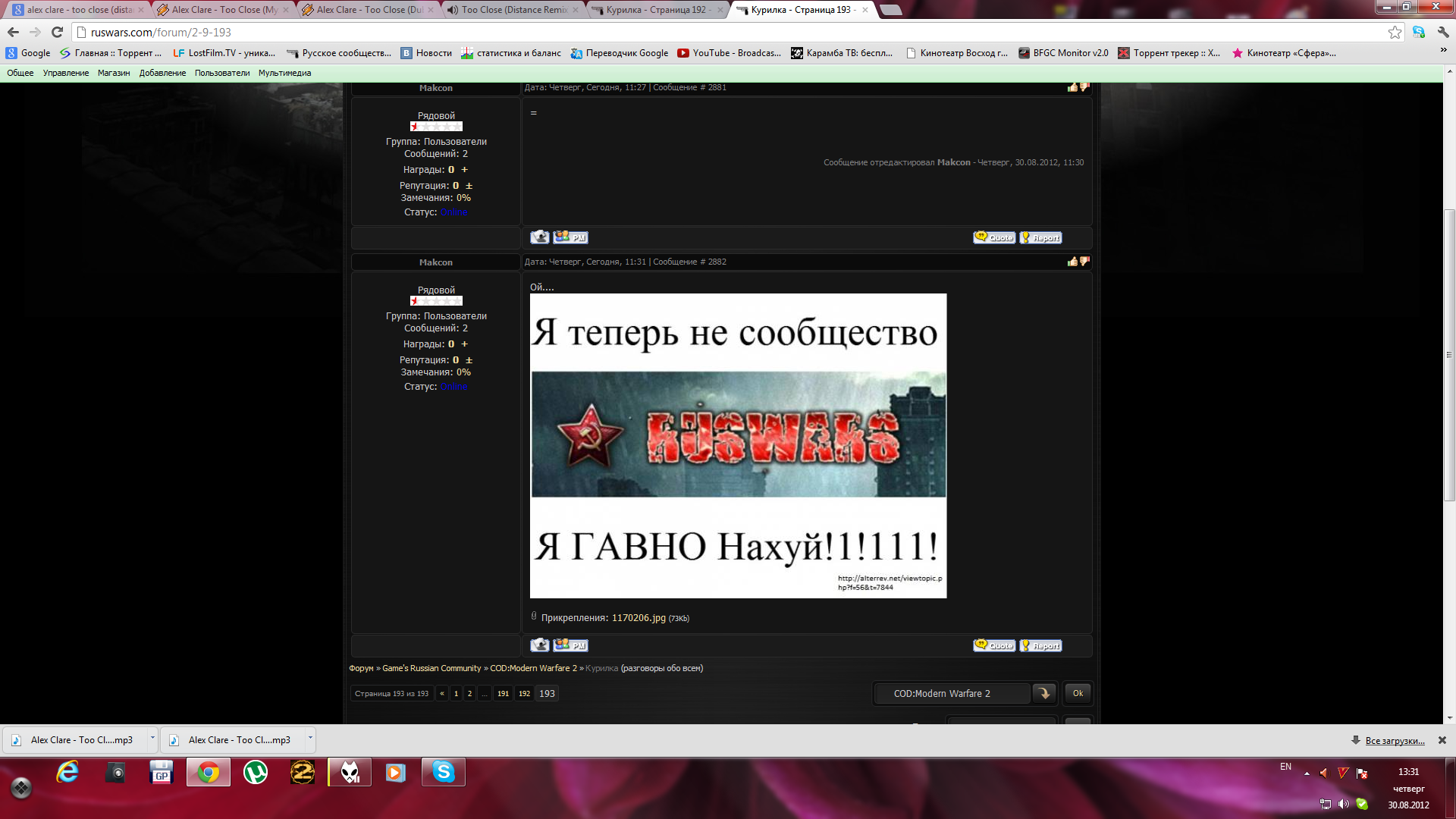Open the YouTube - Broadcas... bookmark
This screenshot has height=819, width=1456.
coord(729,53)
